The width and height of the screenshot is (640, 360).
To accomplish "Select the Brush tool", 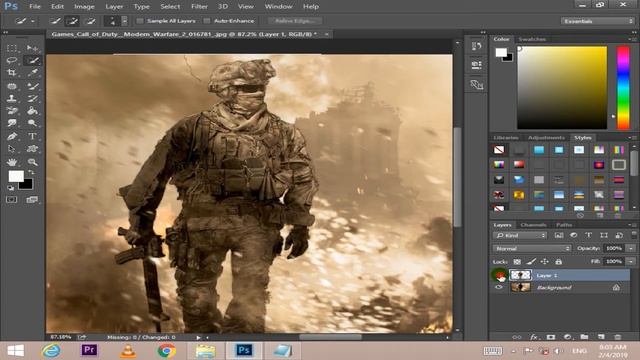I will (x=32, y=86).
